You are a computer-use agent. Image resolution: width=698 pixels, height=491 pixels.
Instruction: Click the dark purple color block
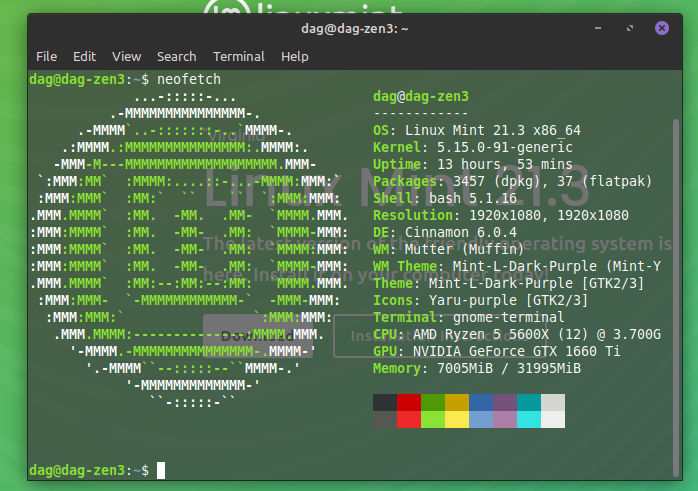(x=506, y=402)
